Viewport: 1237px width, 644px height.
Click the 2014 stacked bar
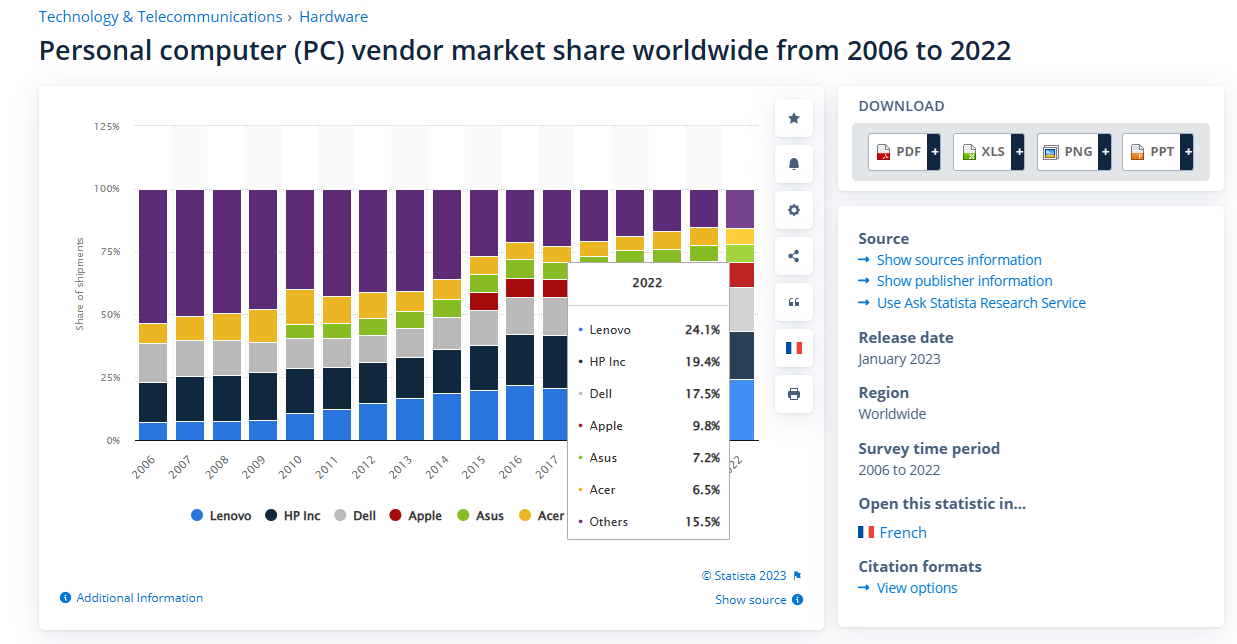click(447, 315)
